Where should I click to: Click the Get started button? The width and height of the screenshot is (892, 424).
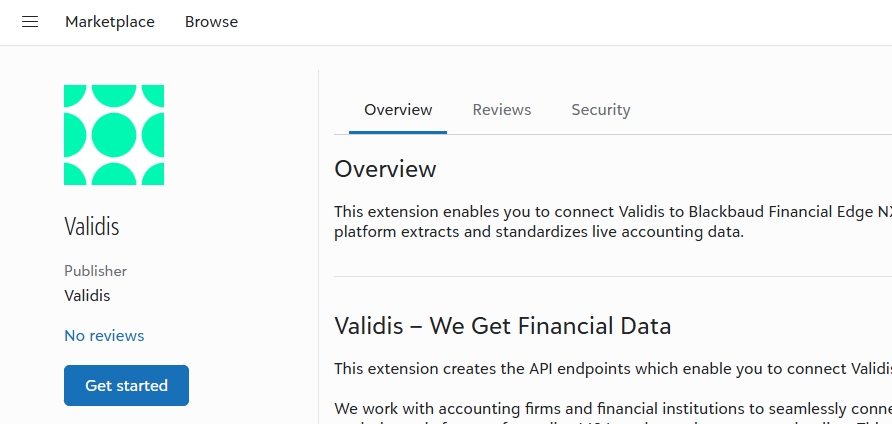click(x=126, y=385)
